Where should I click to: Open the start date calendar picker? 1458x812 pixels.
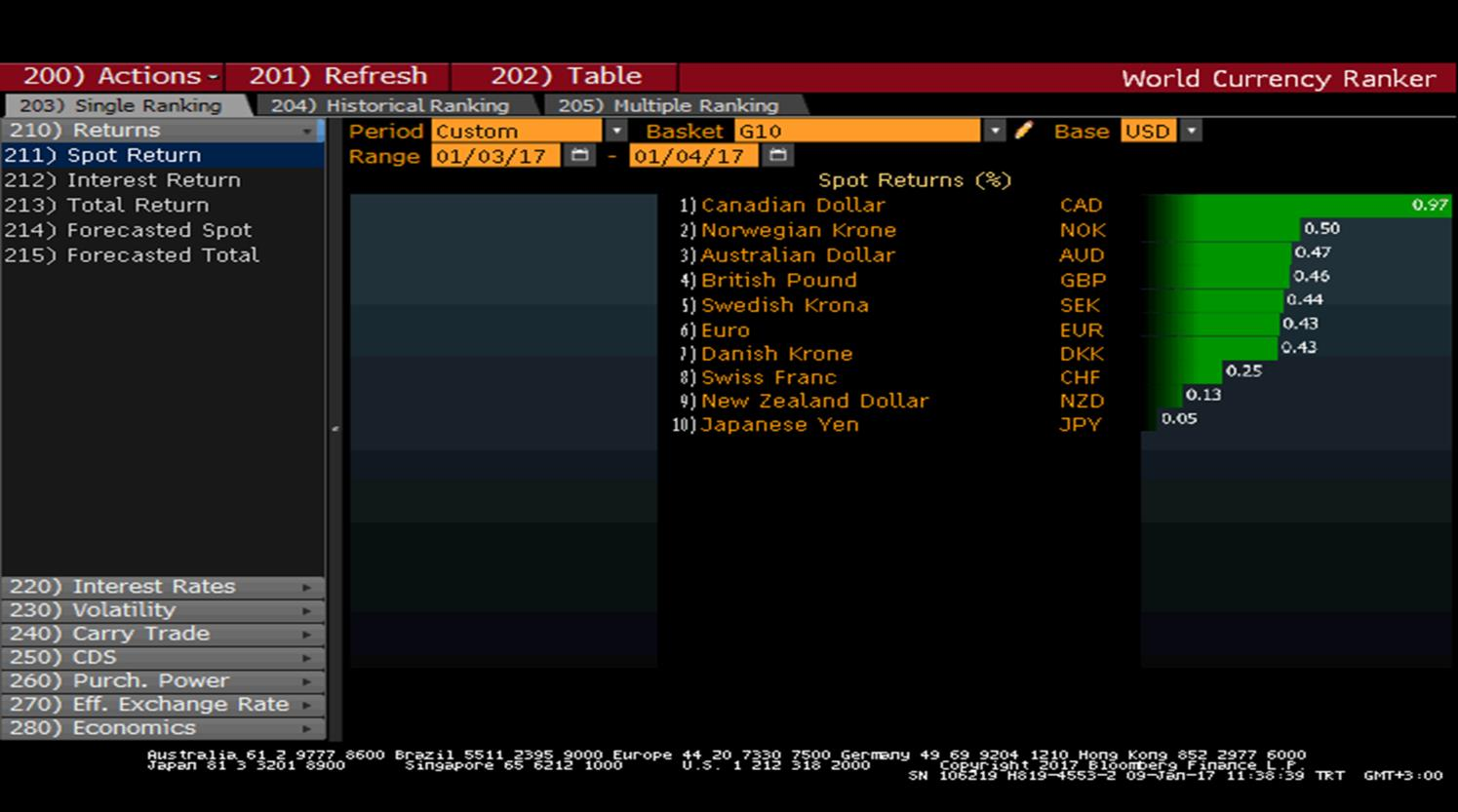point(579,155)
